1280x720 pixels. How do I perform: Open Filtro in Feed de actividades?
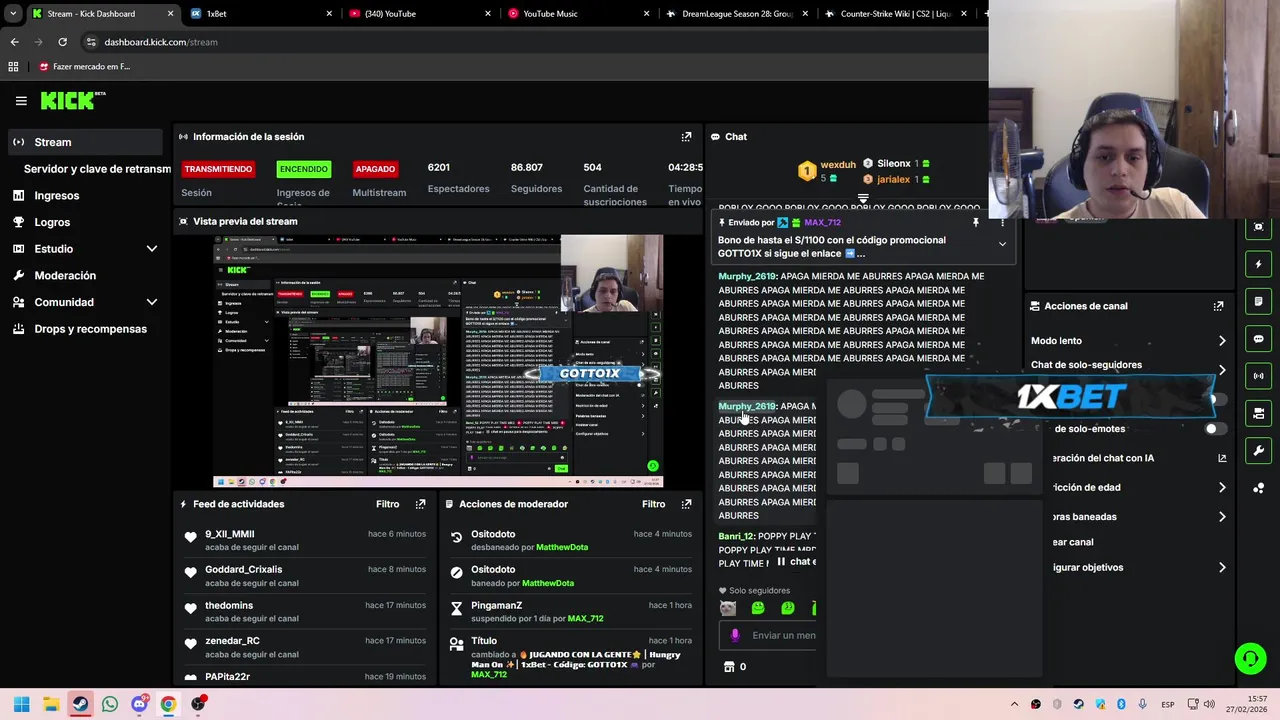387,504
